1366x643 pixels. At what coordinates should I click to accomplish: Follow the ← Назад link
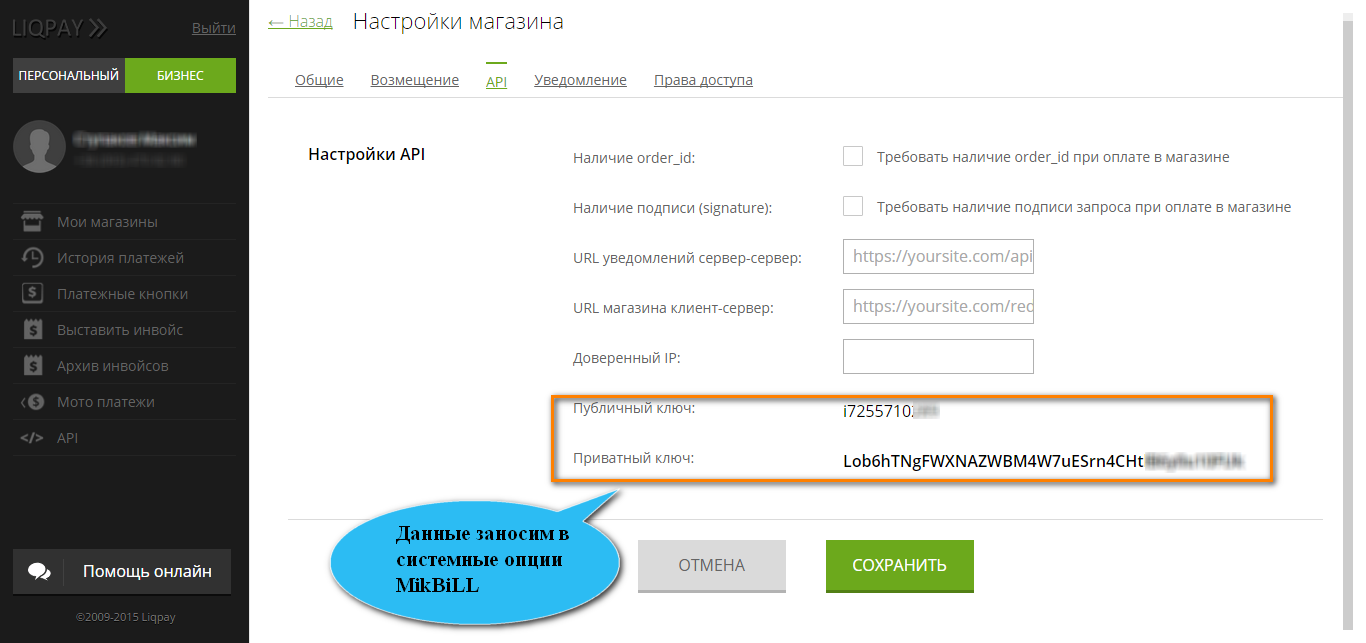click(300, 21)
